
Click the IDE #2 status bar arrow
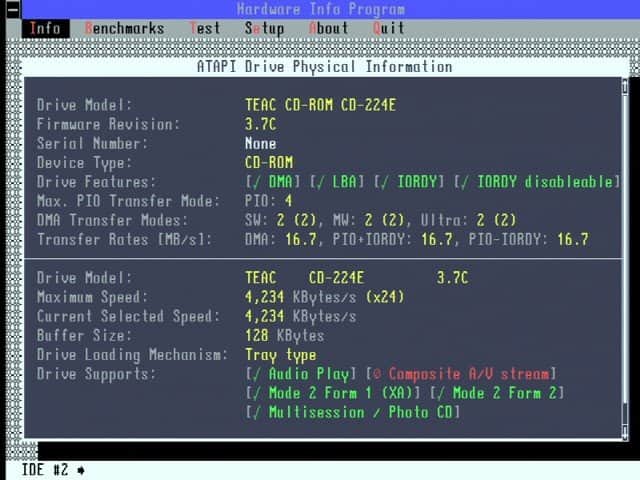pyautogui.click(x=81, y=470)
